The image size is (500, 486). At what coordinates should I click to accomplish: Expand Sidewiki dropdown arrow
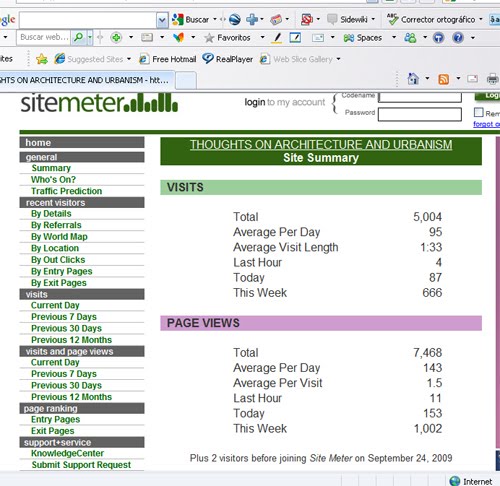(x=373, y=19)
